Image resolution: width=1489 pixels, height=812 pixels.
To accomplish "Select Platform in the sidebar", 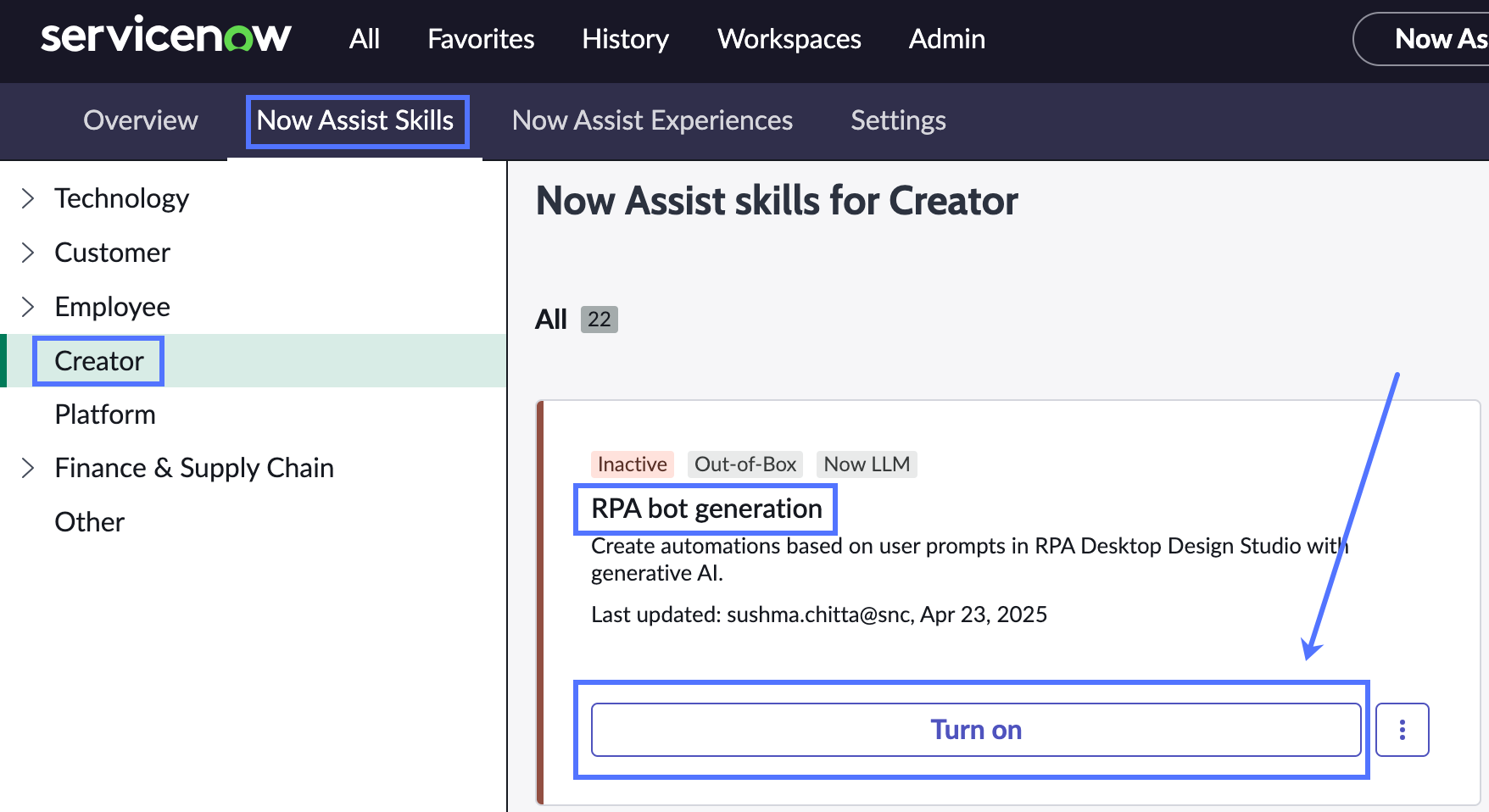I will pyautogui.click(x=105, y=414).
